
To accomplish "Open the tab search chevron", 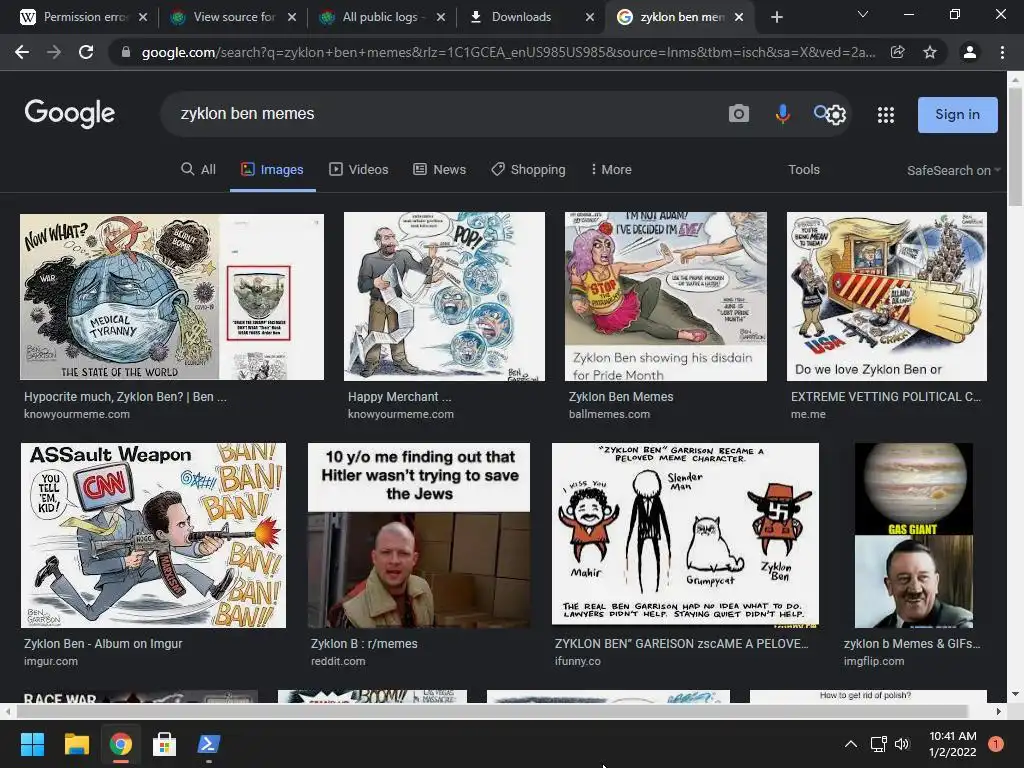I will (863, 14).
